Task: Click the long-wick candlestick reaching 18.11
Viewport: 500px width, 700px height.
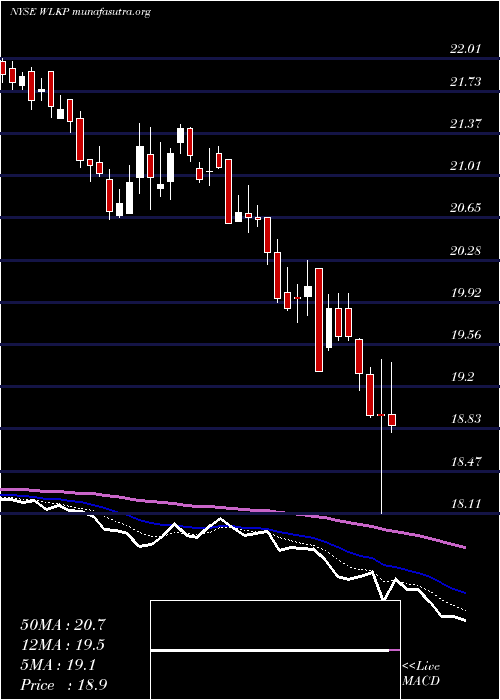Action: 382,436
